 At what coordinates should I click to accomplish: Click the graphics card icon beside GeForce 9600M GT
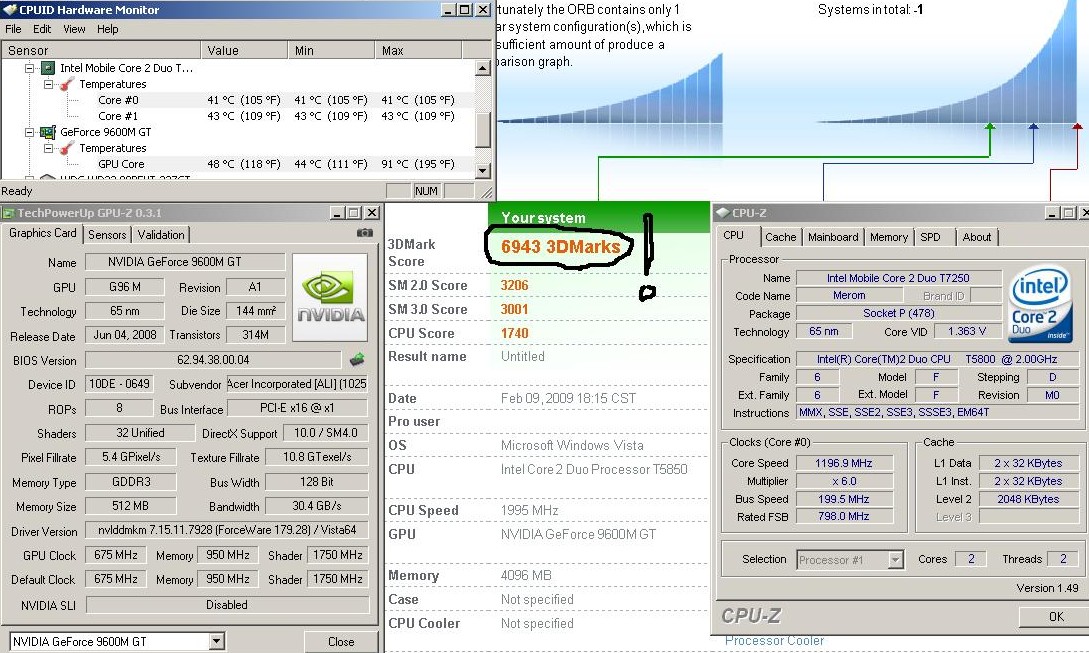pos(48,132)
